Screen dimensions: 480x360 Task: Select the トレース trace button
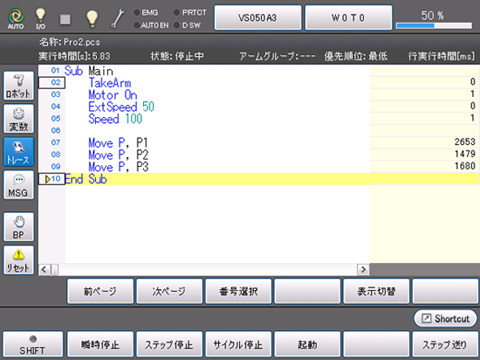click(19, 152)
